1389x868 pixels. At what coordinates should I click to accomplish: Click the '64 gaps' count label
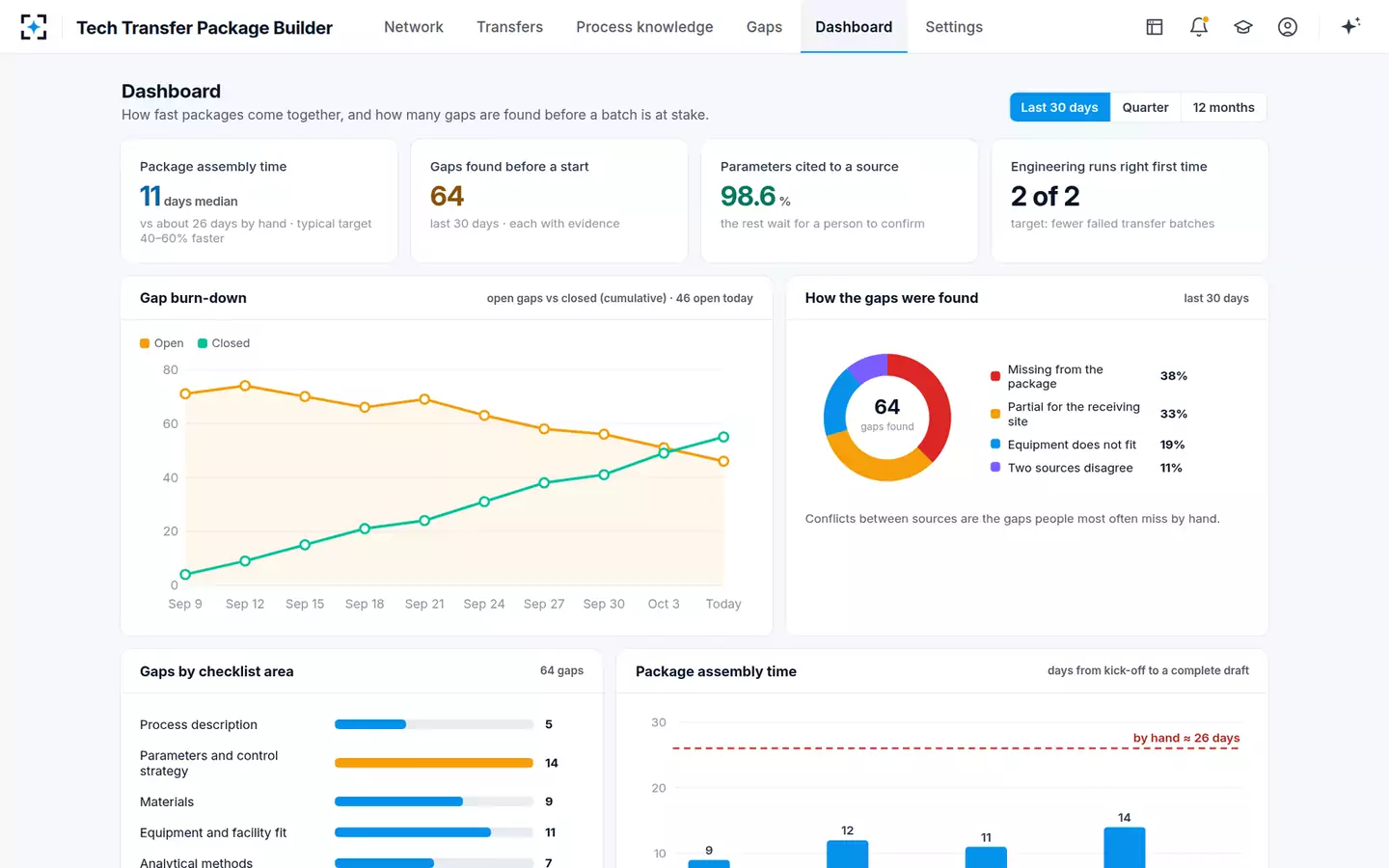[561, 671]
